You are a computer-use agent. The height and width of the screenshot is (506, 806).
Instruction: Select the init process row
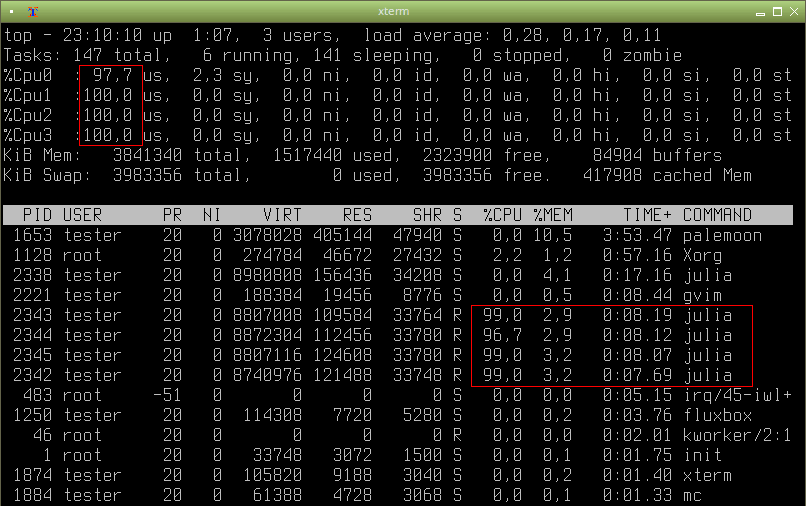click(x=398, y=456)
